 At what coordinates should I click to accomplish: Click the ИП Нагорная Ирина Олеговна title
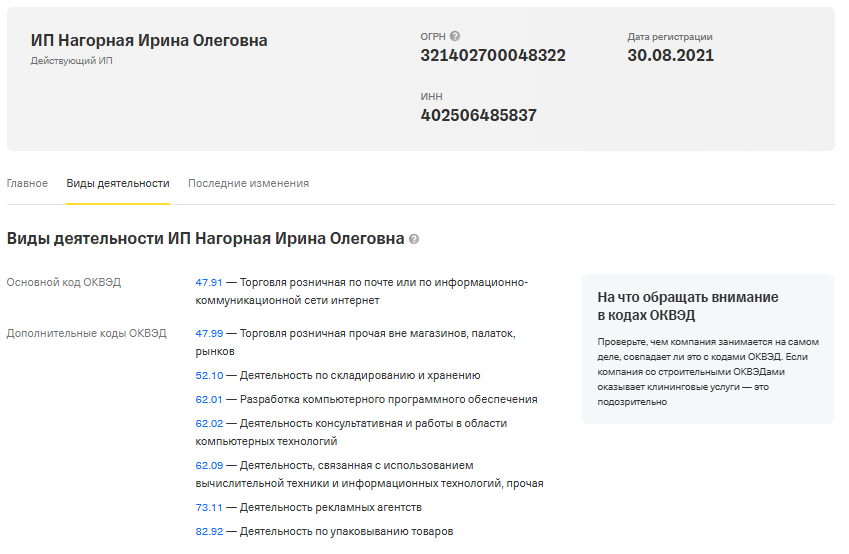tap(149, 41)
